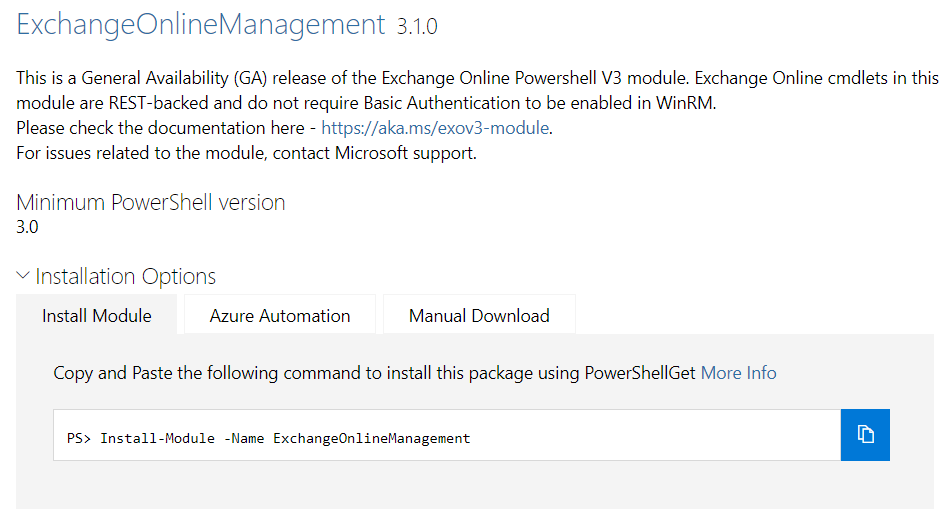The height and width of the screenshot is (522, 943).
Task: Follow the More Info link
Action: click(738, 373)
